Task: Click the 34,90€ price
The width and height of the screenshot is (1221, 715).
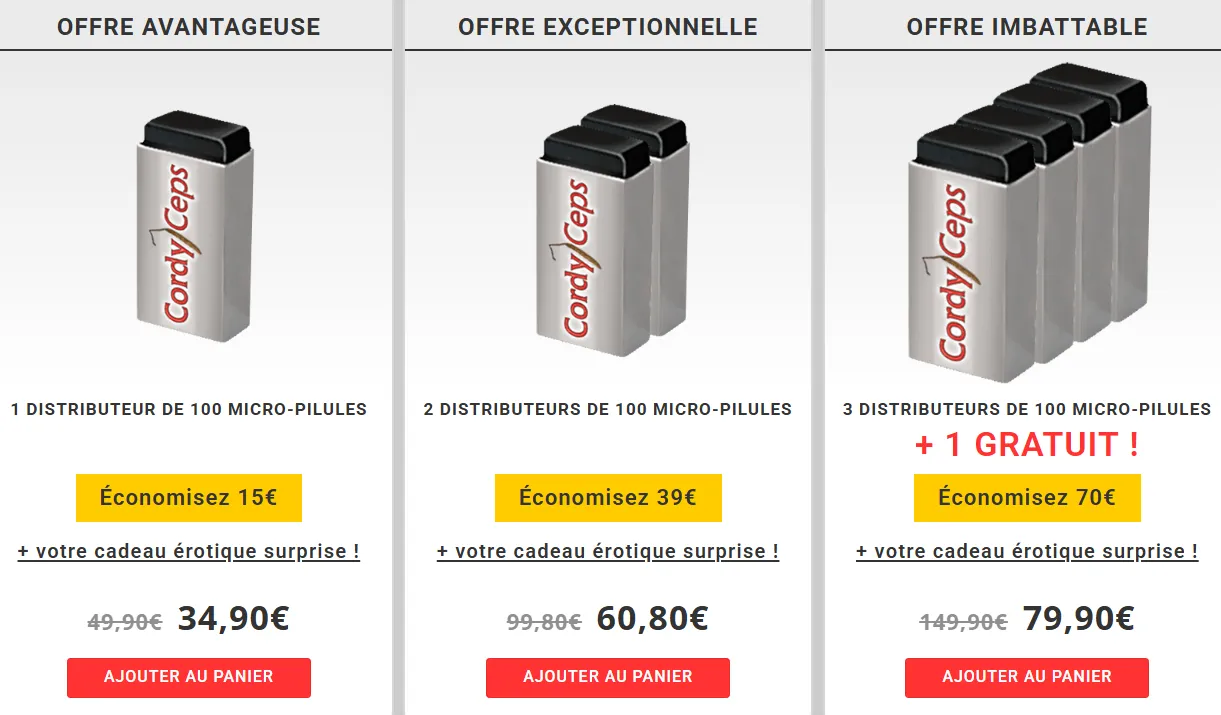Action: (233, 619)
